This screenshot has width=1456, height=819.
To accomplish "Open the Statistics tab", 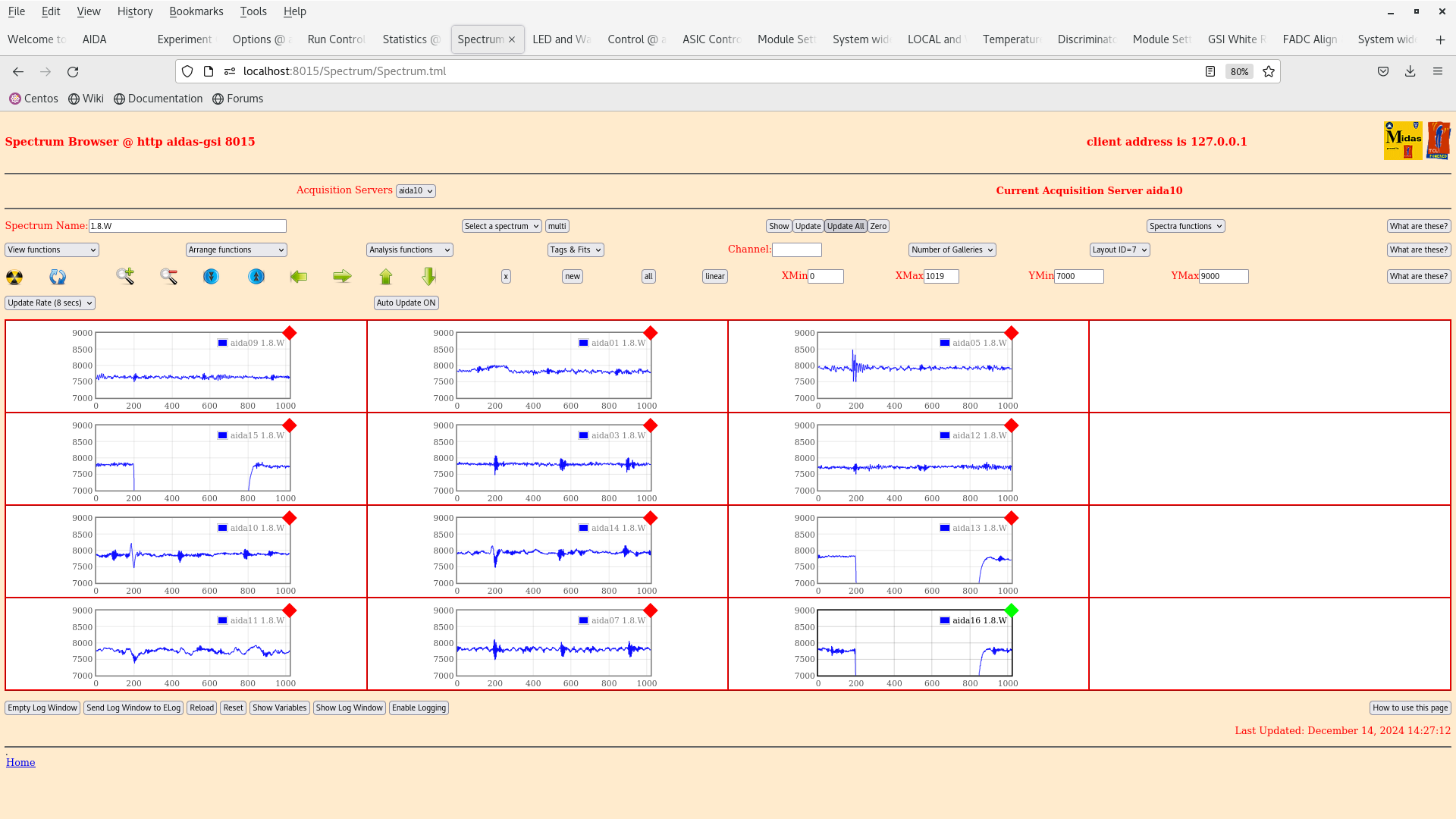I will point(411,39).
